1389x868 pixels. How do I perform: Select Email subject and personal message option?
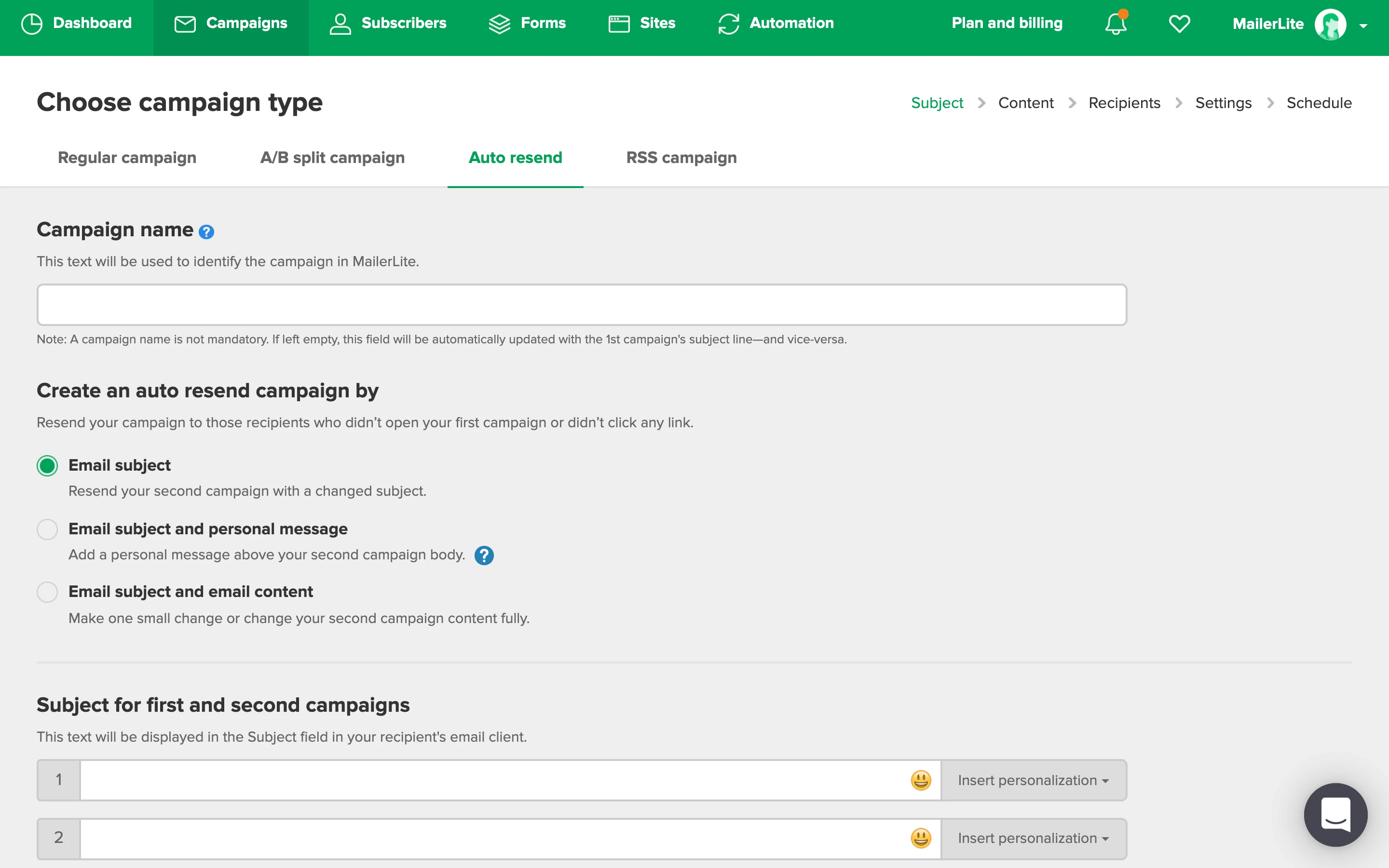click(47, 529)
